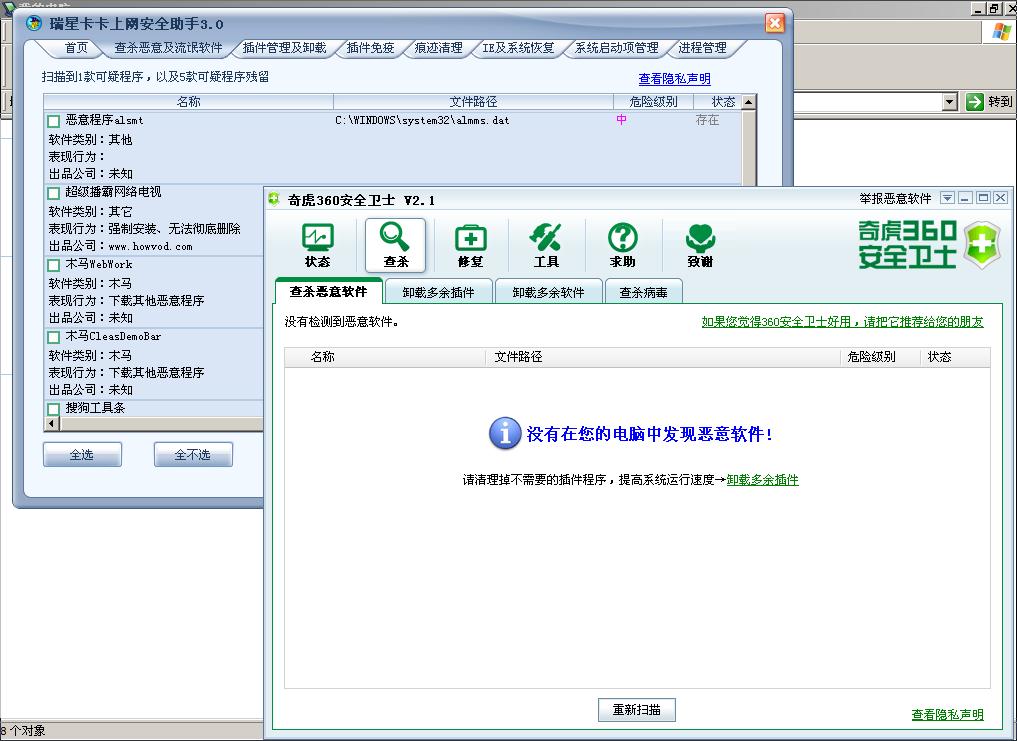The width and height of the screenshot is (1017, 741).
Task: Tick checkbox for 搜狗工具条
Action: pos(54,409)
